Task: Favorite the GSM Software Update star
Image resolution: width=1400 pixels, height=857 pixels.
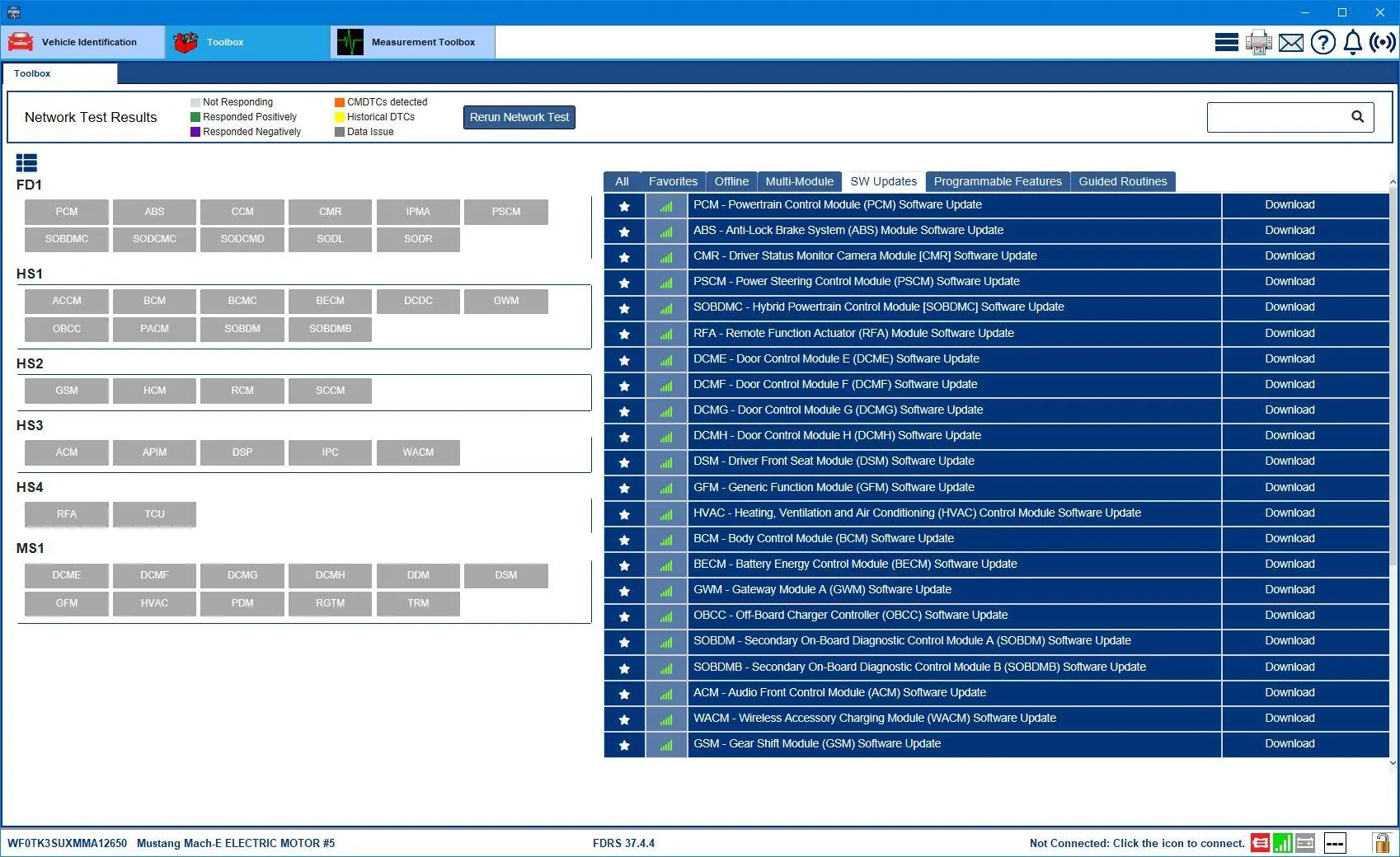Action: click(624, 745)
